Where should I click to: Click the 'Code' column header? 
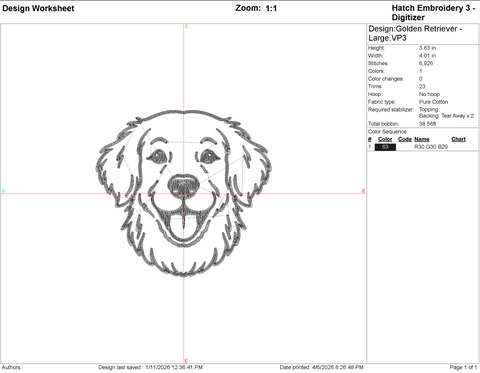pos(405,139)
